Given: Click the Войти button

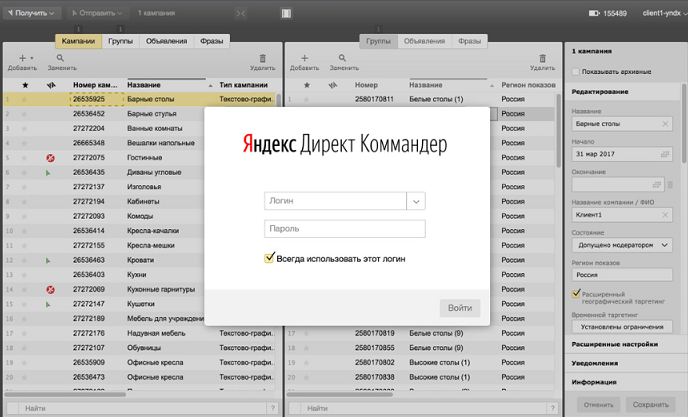Looking at the screenshot, I should pos(460,308).
